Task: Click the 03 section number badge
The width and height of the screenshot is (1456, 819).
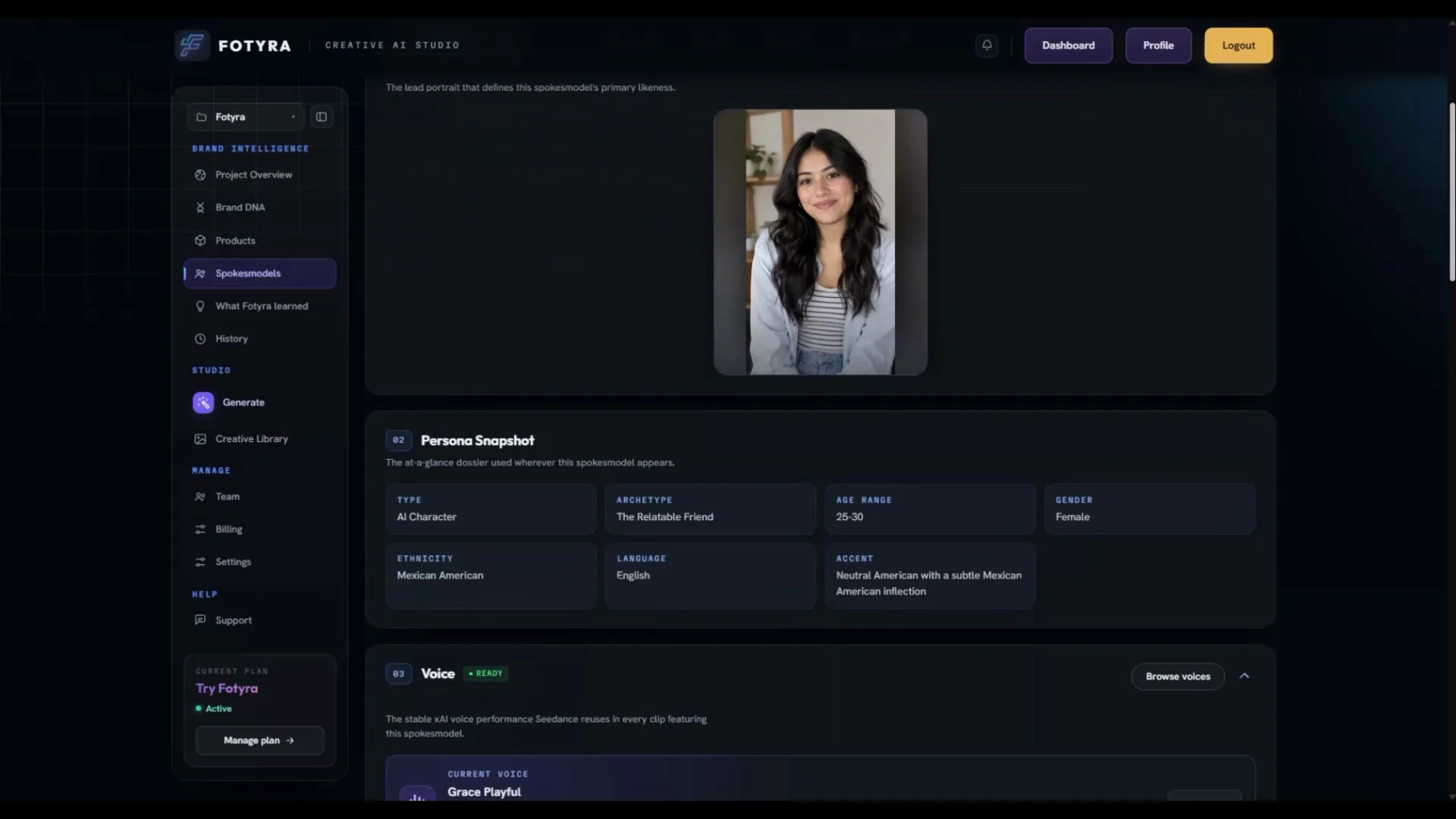Action: tap(399, 674)
